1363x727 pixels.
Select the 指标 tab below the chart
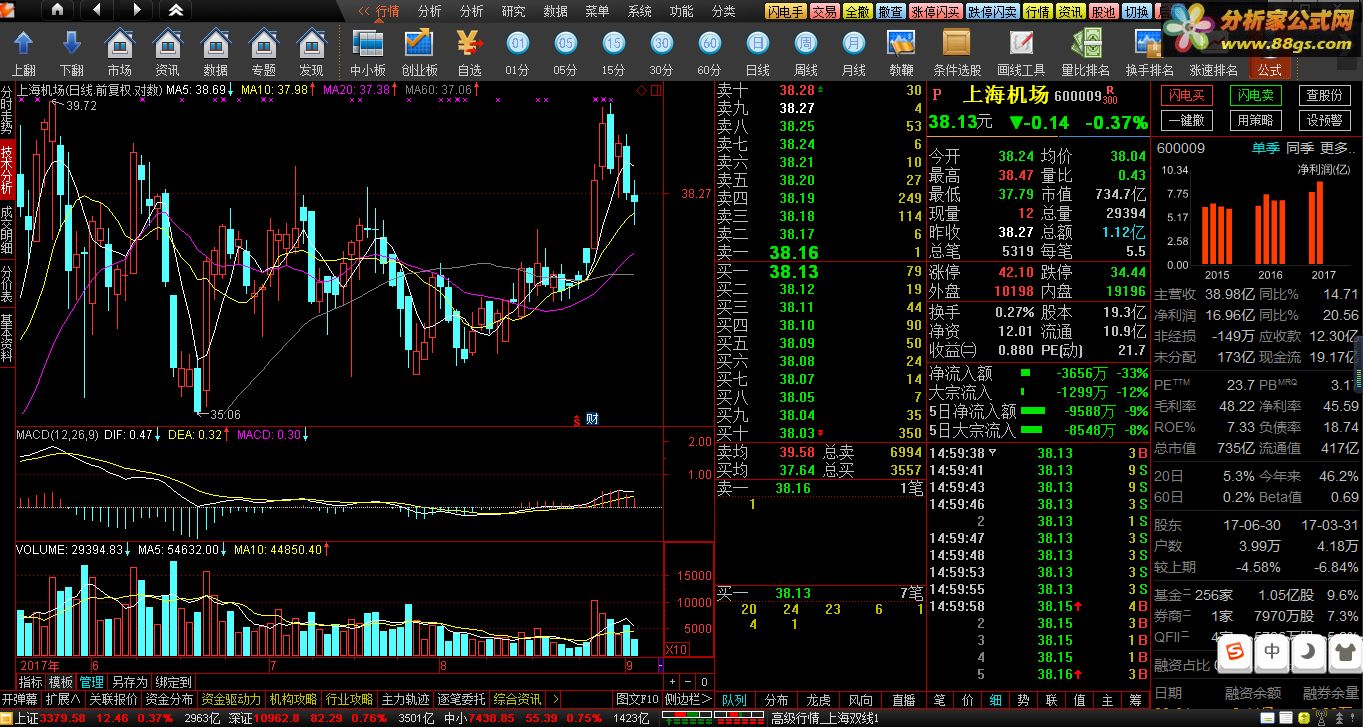pyautogui.click(x=31, y=682)
